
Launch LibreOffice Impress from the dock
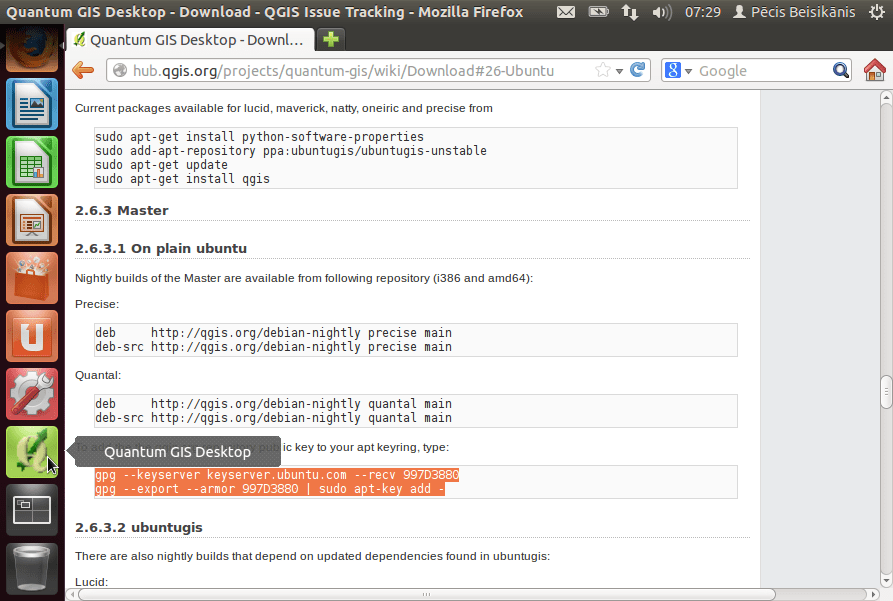coord(32,220)
